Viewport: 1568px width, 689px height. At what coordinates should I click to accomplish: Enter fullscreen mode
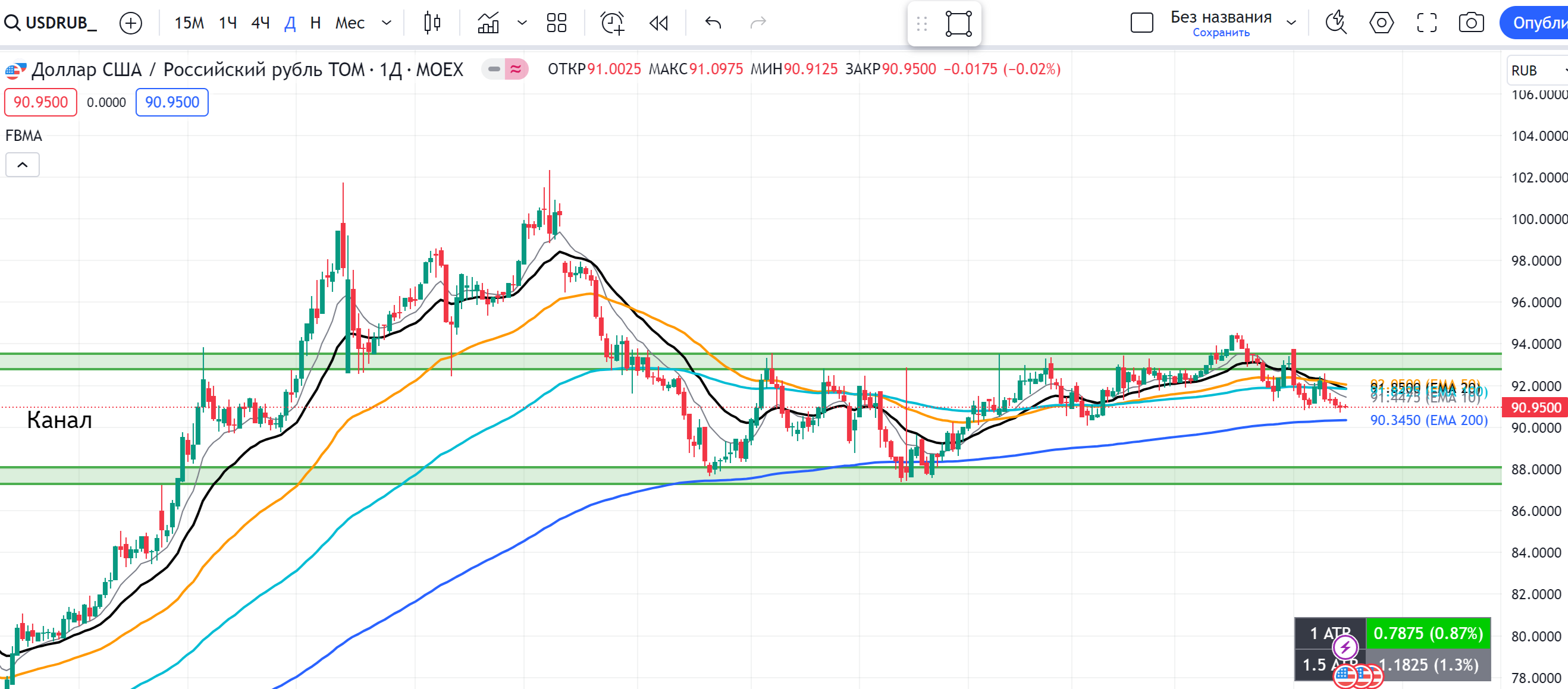click(1426, 23)
